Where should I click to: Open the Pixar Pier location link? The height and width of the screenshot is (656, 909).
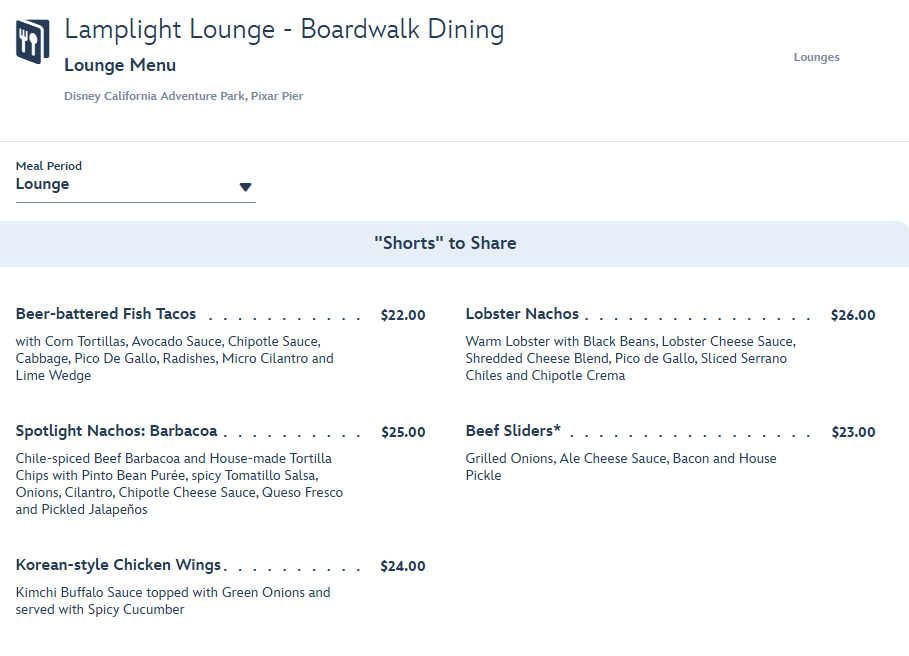pos(277,96)
